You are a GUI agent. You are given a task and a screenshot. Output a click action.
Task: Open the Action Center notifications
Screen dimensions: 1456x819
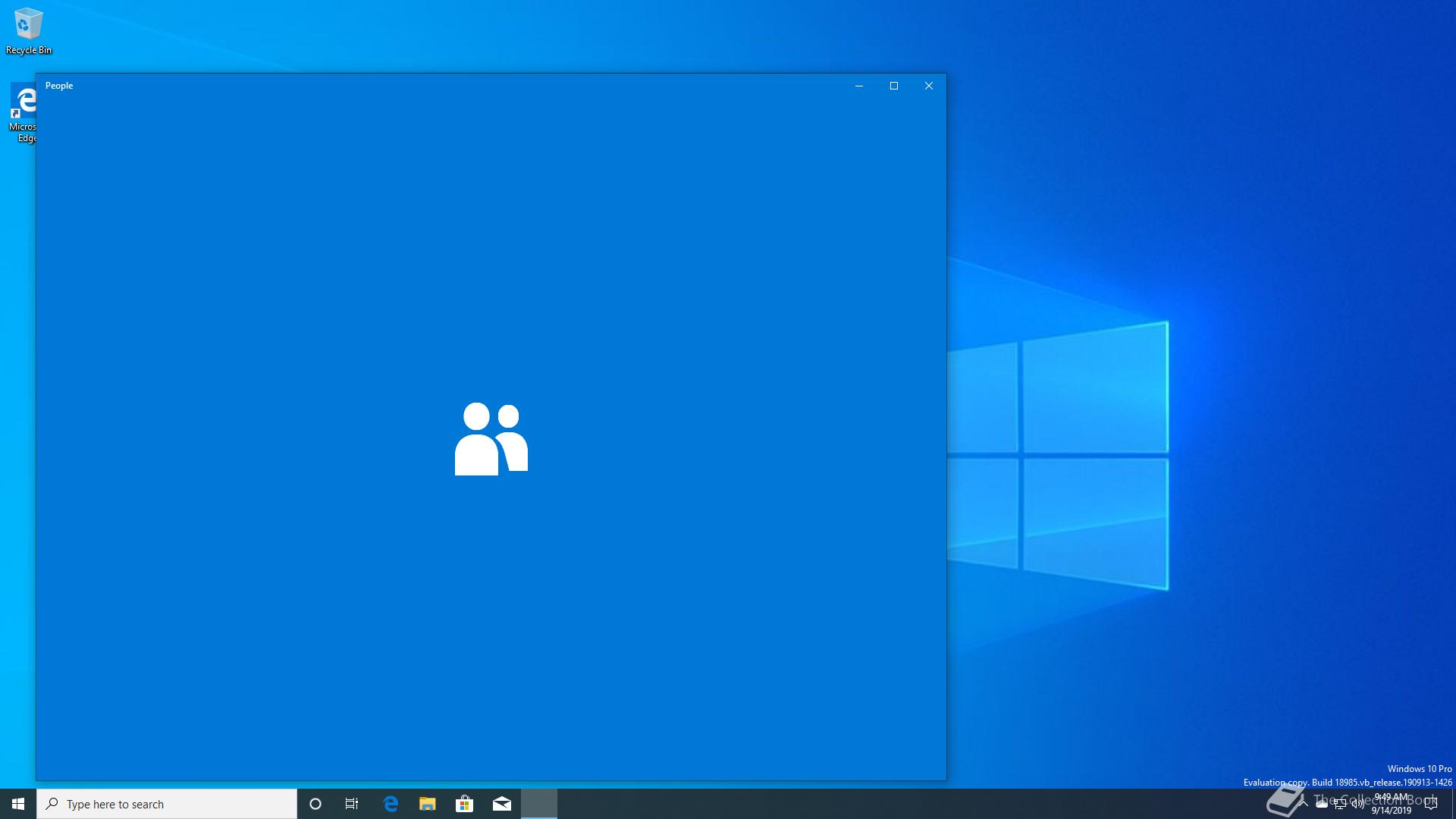[1431, 804]
